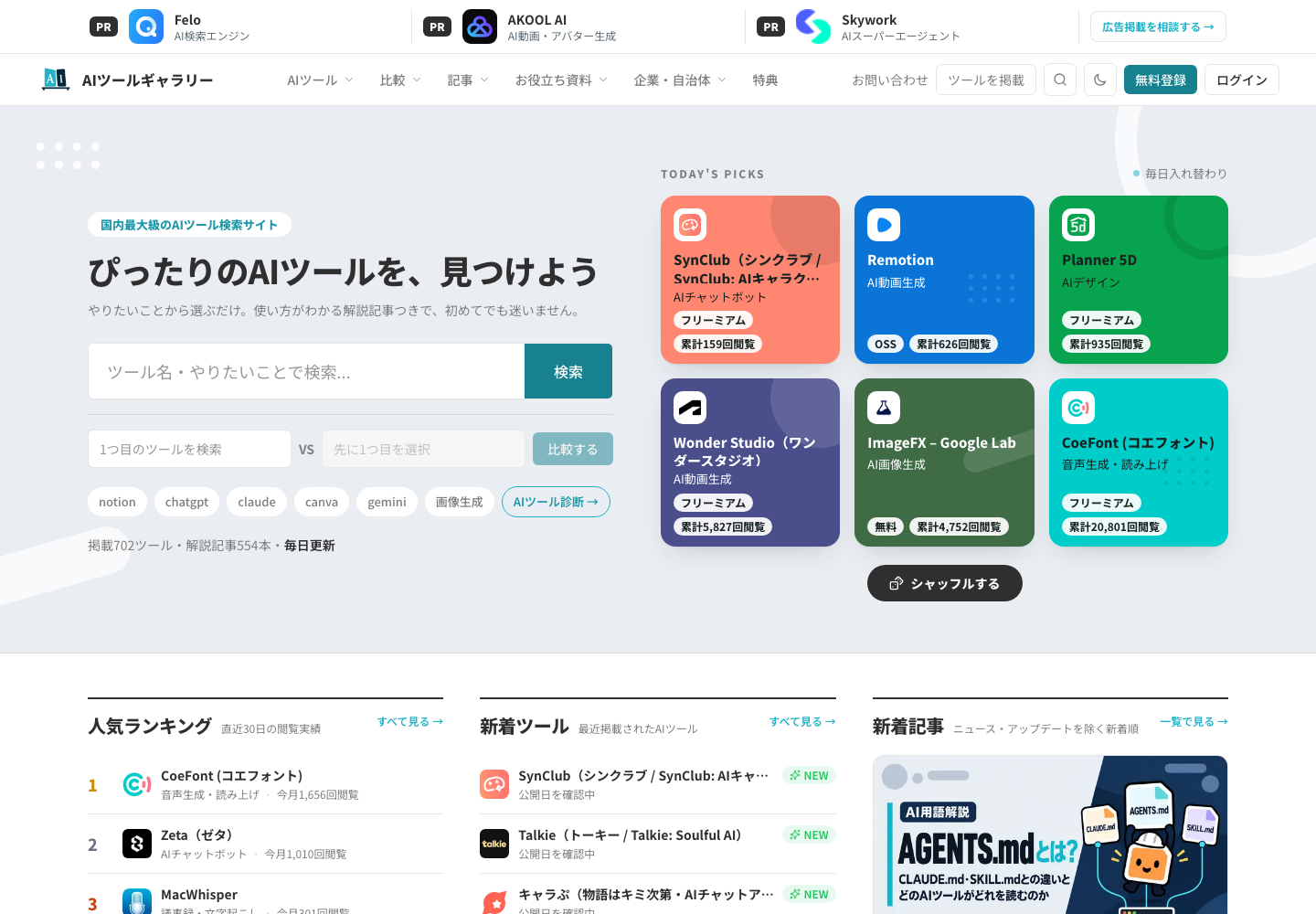Click the Zeta icon in the ranking
Image resolution: width=1316 pixels, height=914 pixels.
coord(137,844)
